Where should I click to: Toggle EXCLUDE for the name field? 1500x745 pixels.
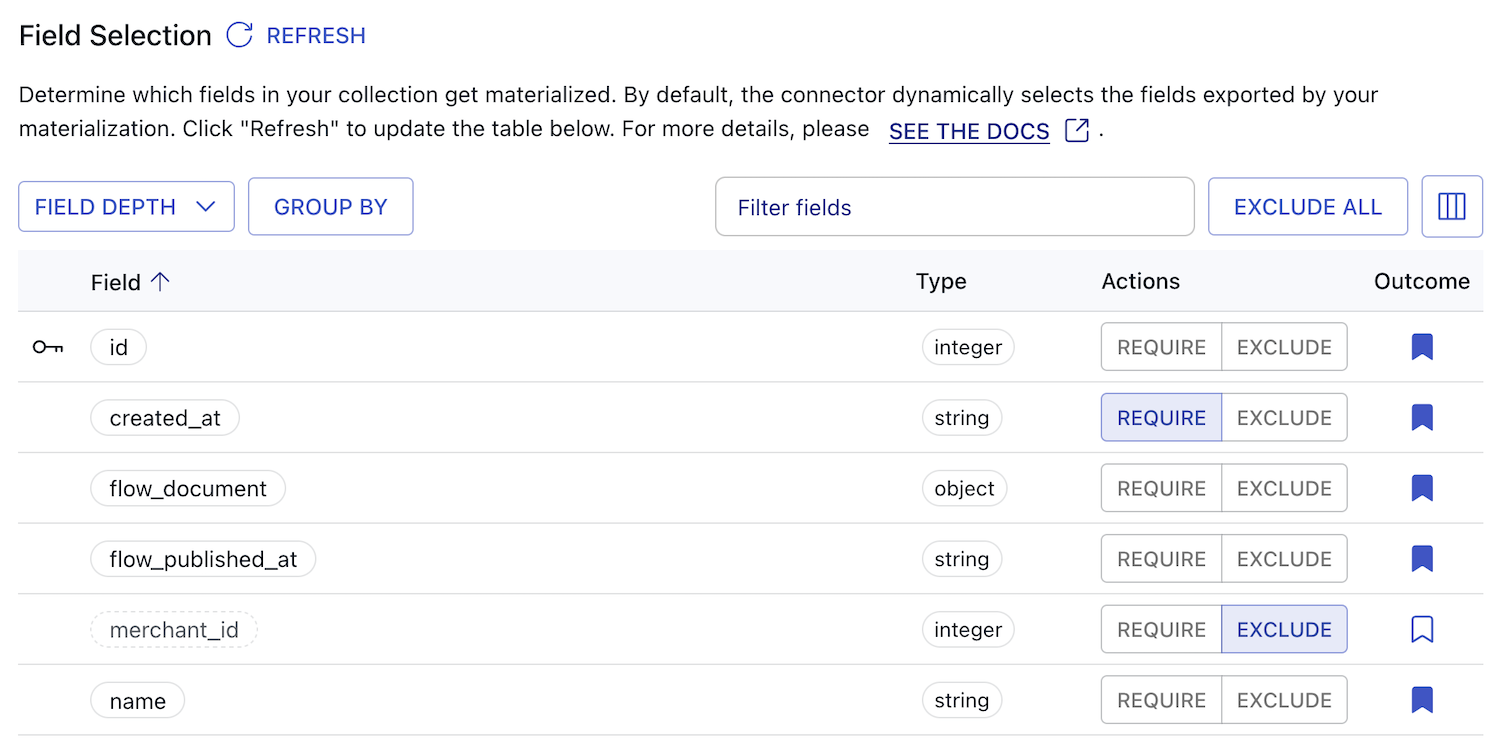[x=1284, y=700]
